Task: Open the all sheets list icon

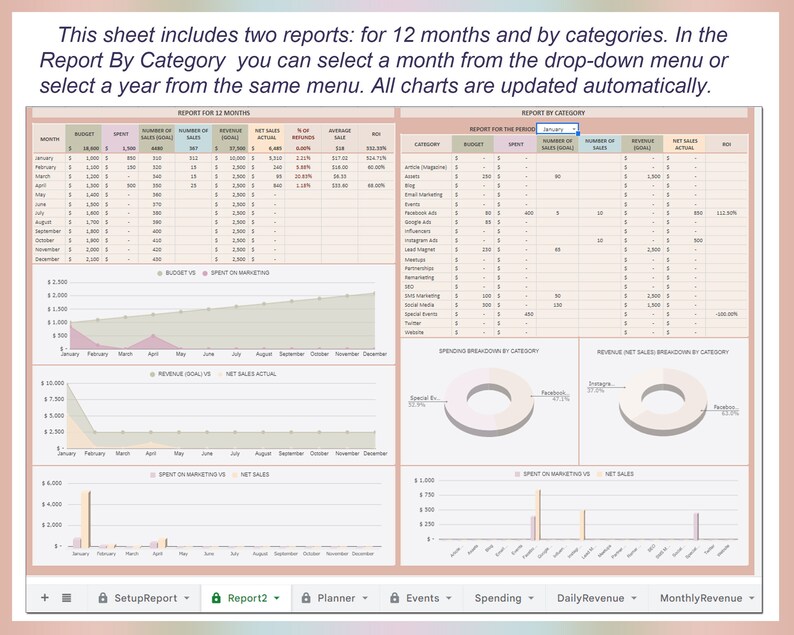Action: [x=66, y=598]
